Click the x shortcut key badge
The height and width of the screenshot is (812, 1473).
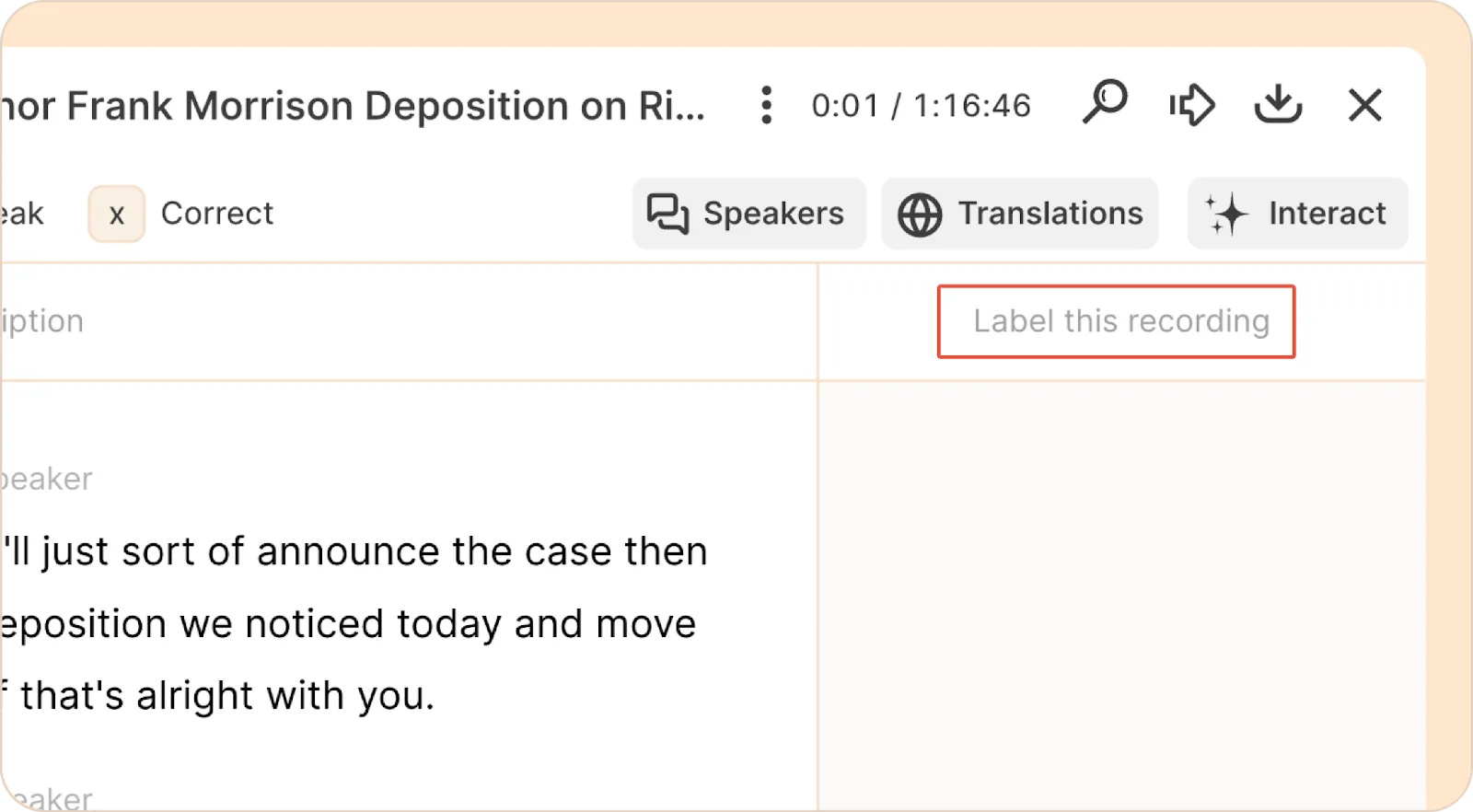pyautogui.click(x=117, y=215)
